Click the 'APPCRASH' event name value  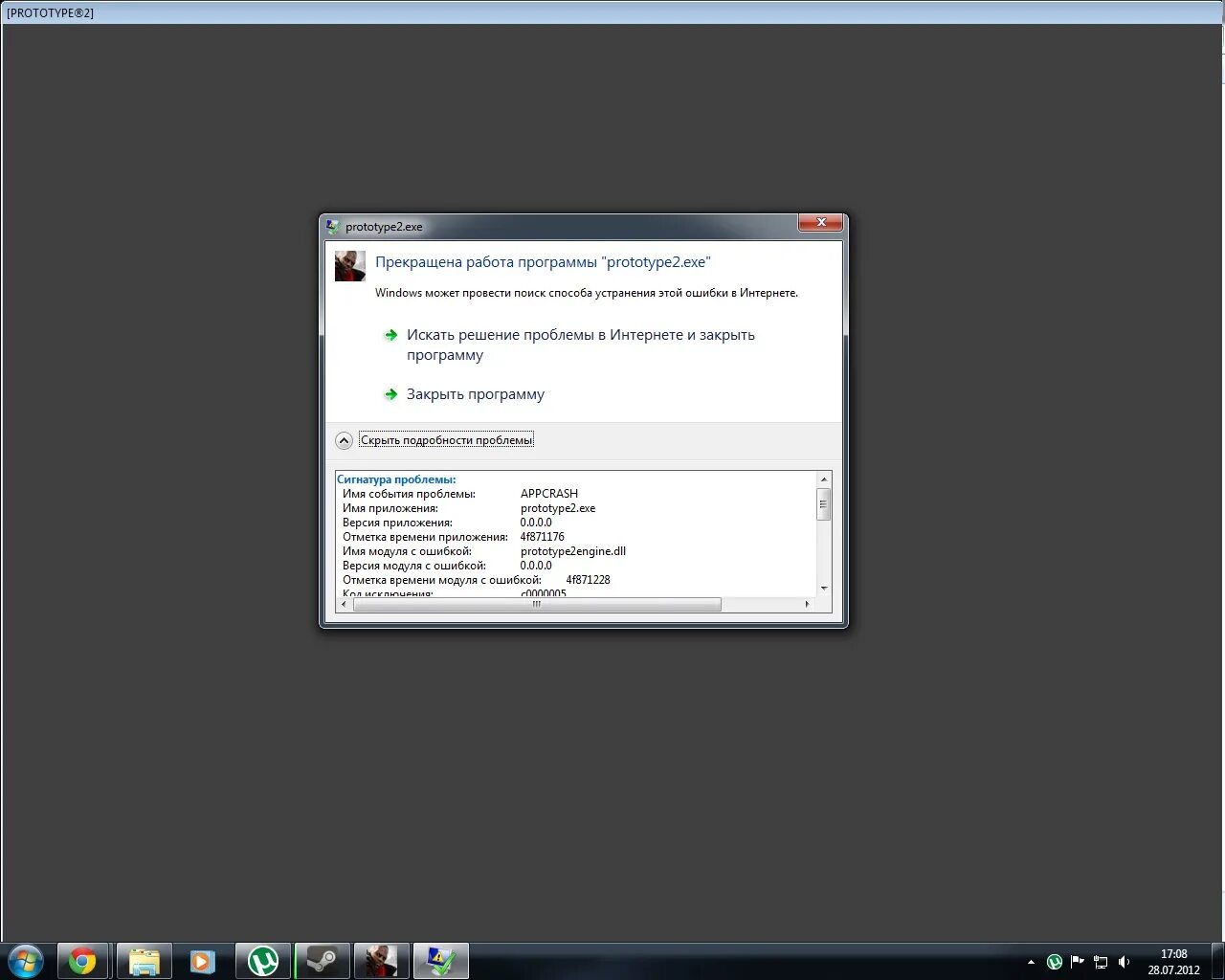click(x=549, y=494)
